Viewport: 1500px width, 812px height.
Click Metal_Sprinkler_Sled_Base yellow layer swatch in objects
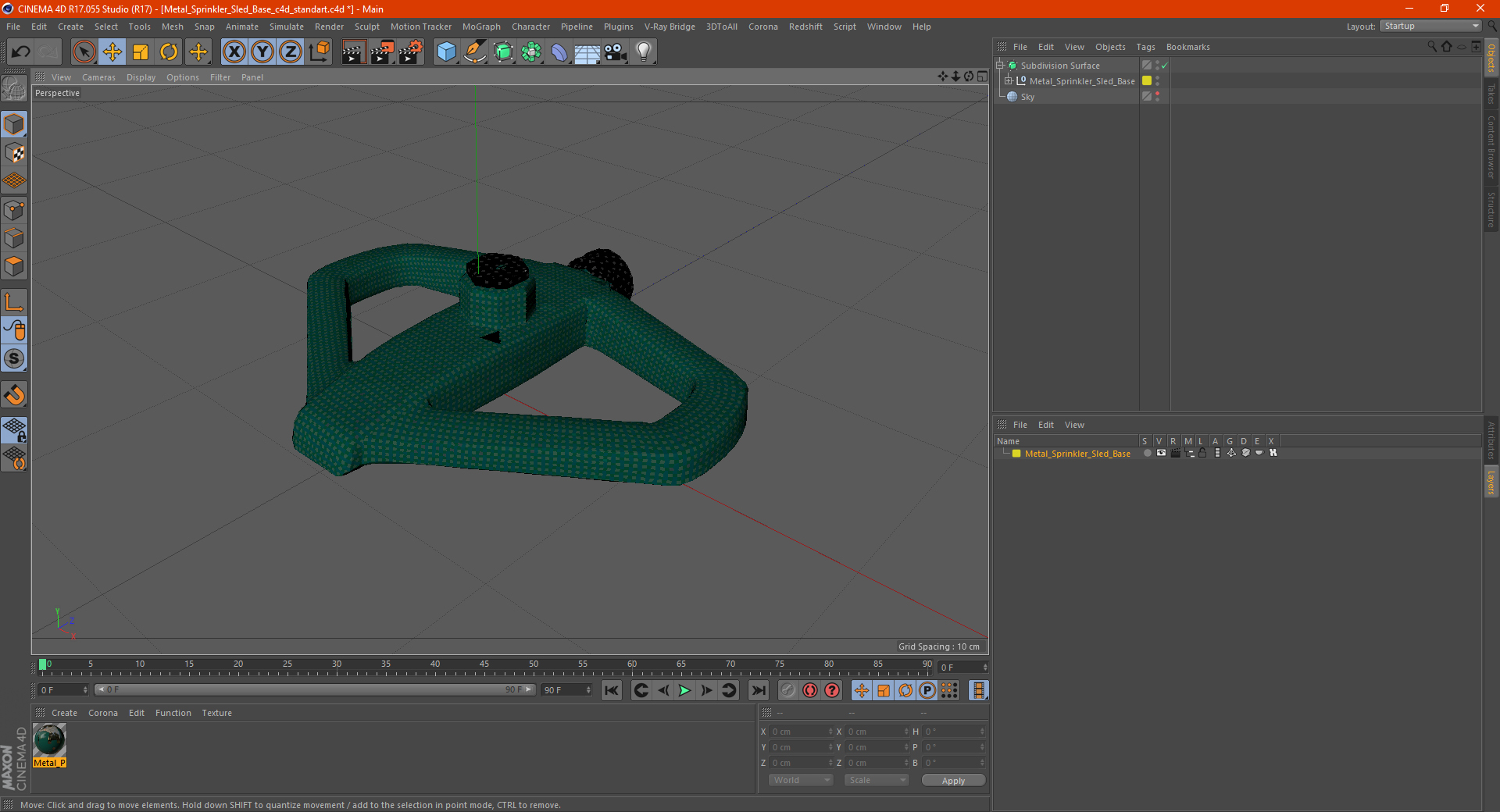click(x=1147, y=81)
